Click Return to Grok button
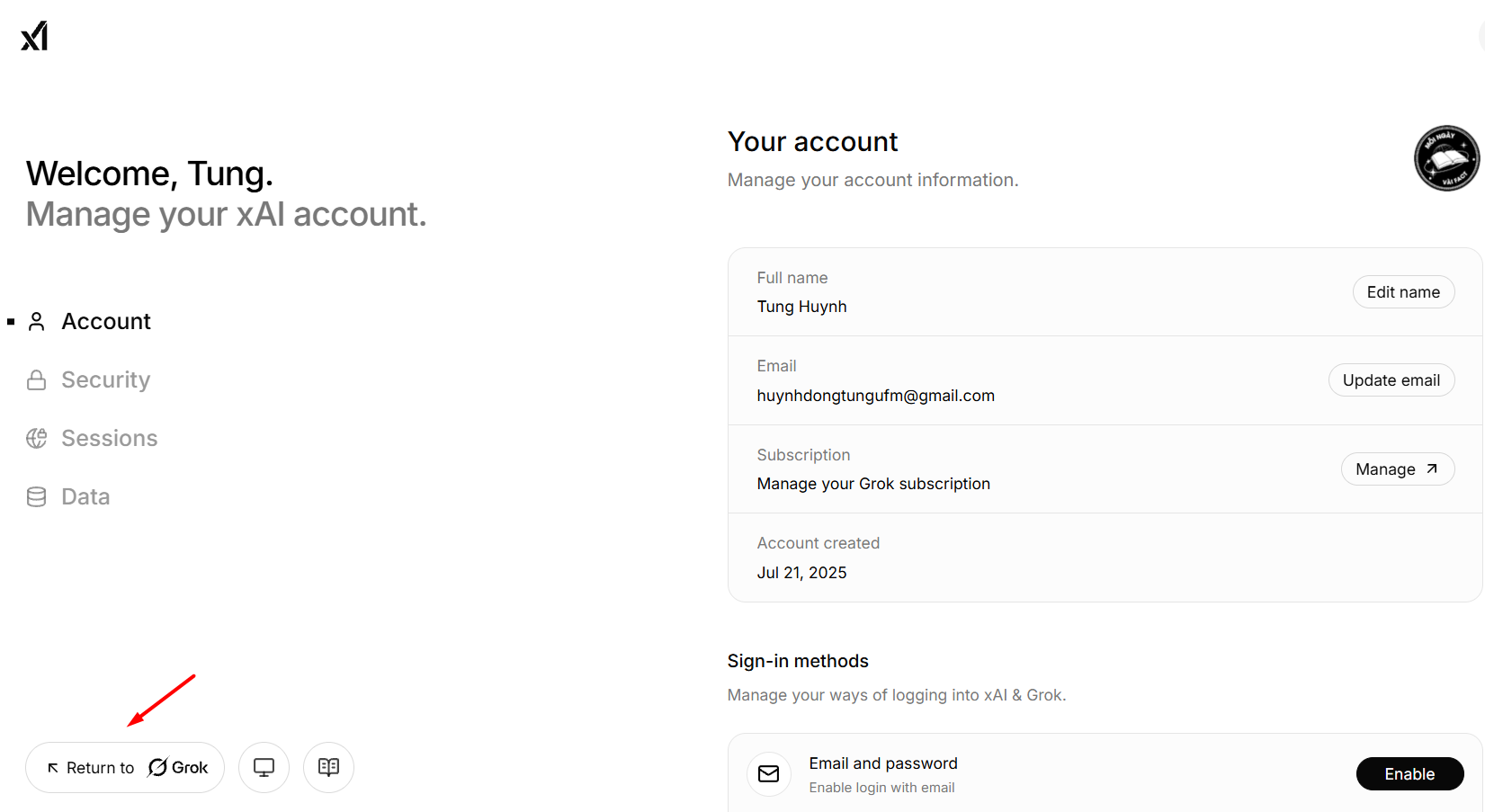The width and height of the screenshot is (1485, 812). (x=125, y=767)
